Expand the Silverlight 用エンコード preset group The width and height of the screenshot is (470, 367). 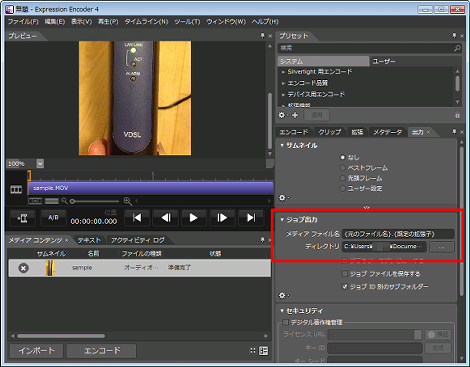pos(283,72)
